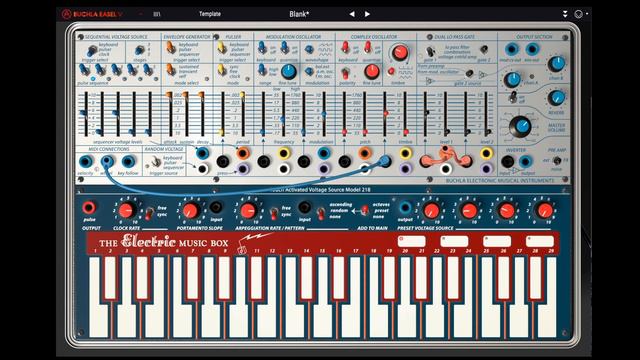
Task: Flip the octaves/preset/none add-to-main switch
Action: click(x=364, y=210)
